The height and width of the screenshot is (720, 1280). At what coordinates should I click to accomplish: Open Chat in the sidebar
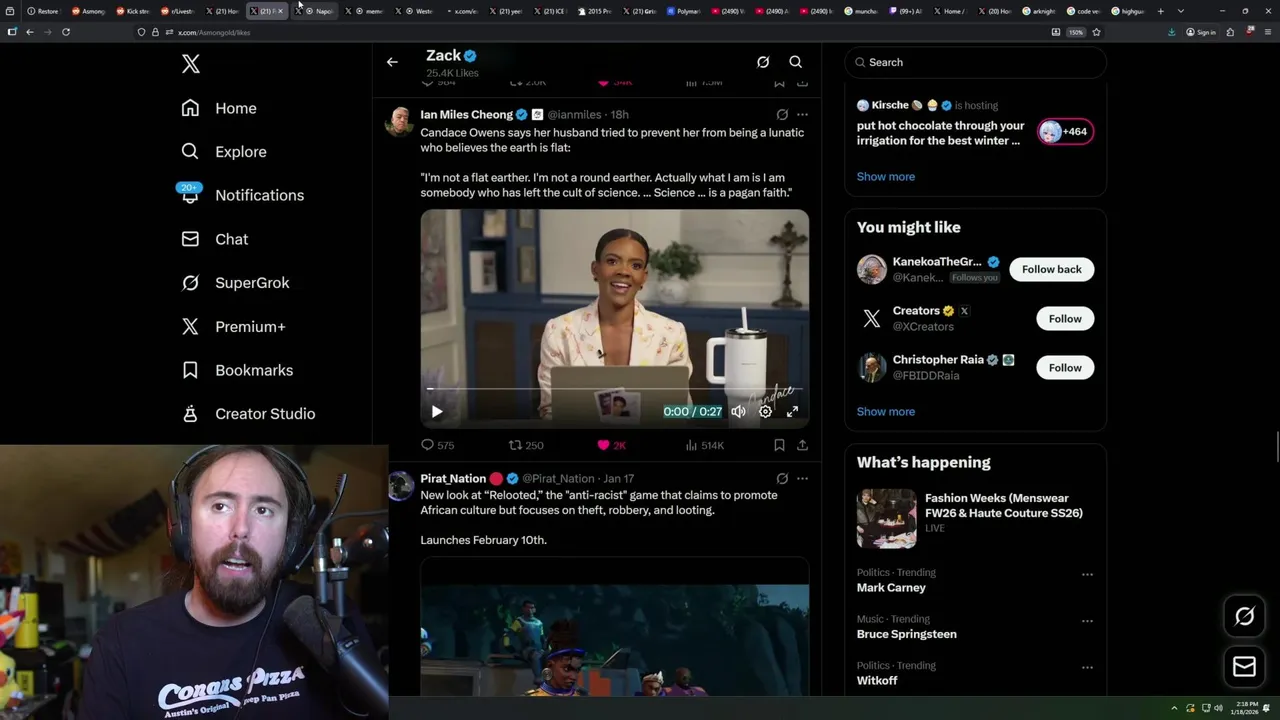click(214, 239)
